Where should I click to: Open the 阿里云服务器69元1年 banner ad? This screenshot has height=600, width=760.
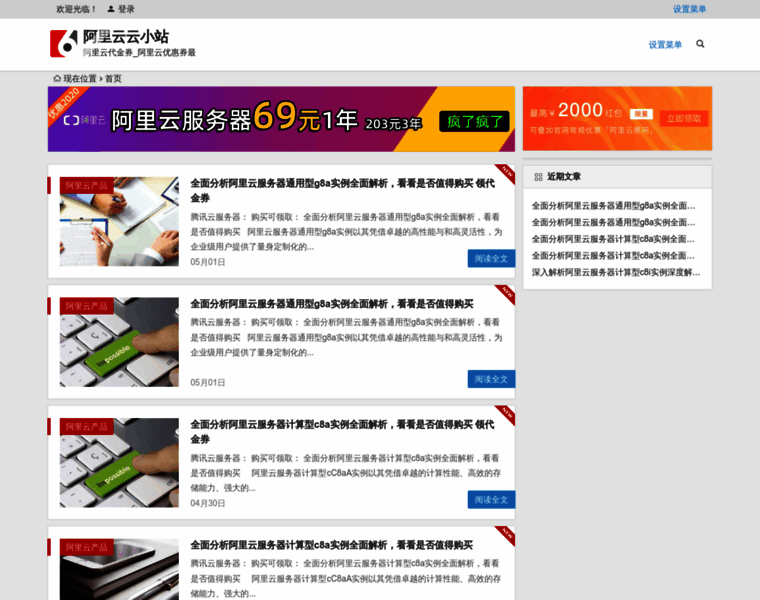pyautogui.click(x=281, y=119)
